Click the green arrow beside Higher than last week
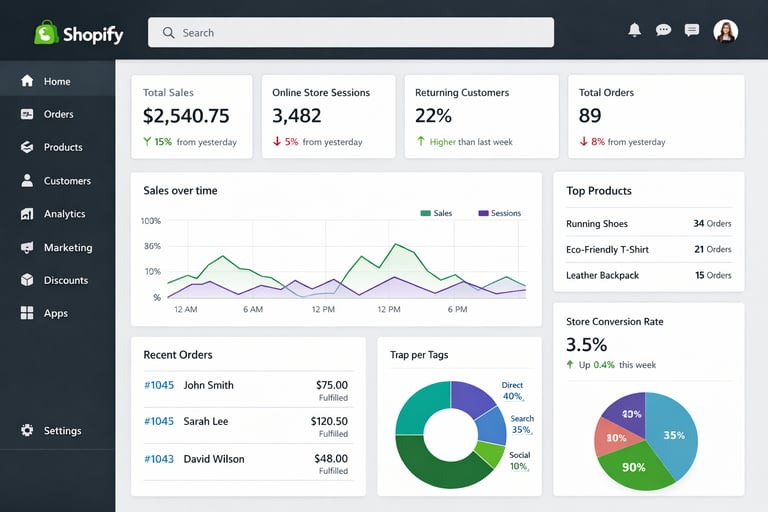The image size is (768, 512). click(x=420, y=142)
